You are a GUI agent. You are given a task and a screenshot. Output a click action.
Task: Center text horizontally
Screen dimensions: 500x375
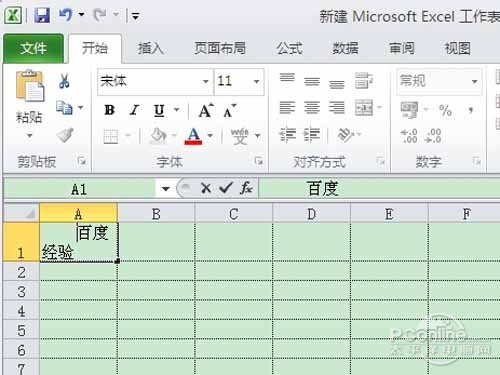coord(312,108)
